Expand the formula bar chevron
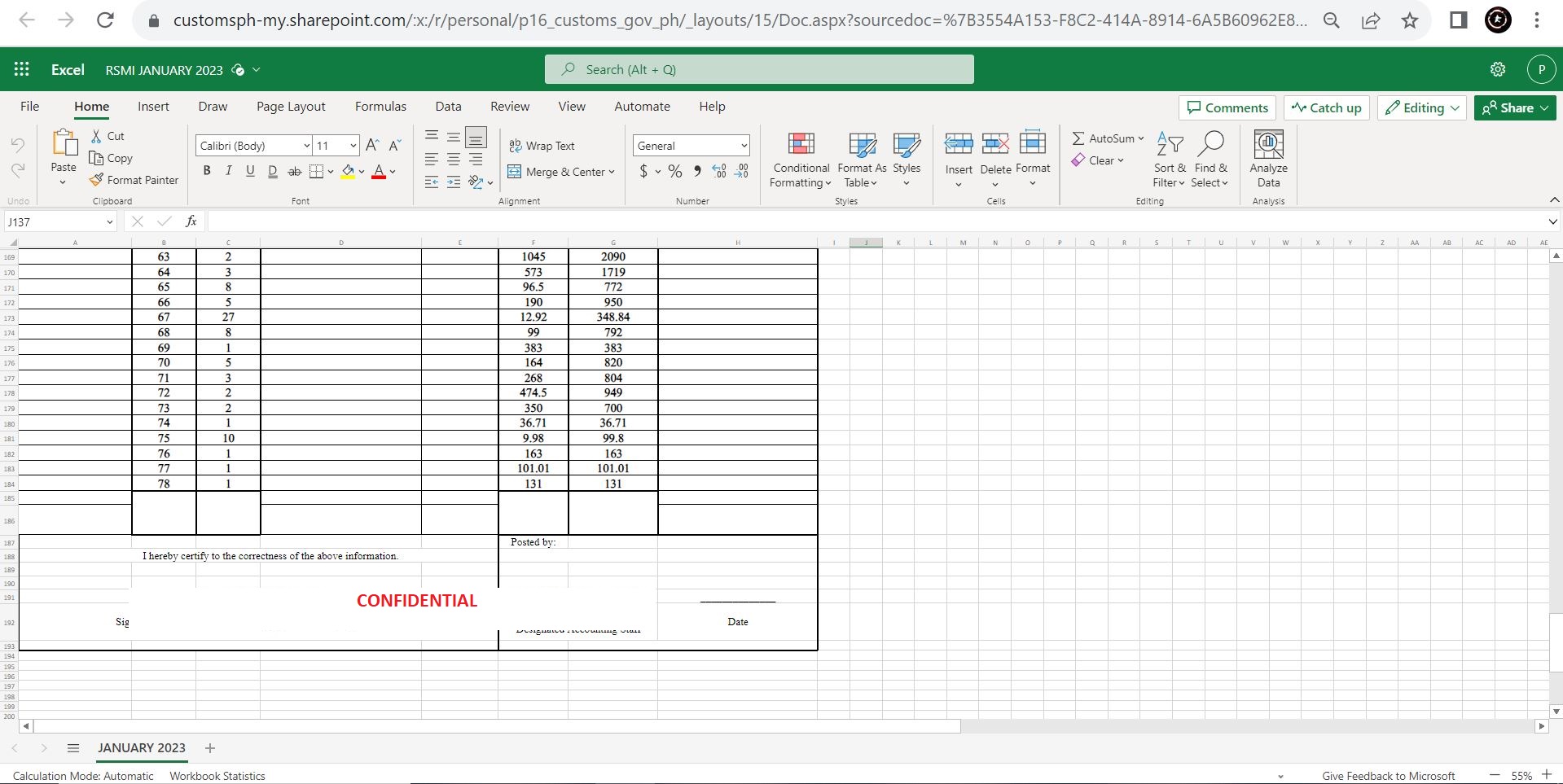Screen dimensions: 1563x784 point(1552,221)
